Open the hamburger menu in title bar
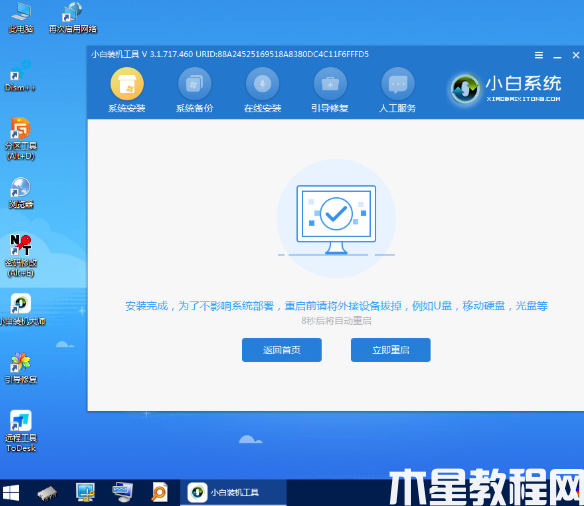This screenshot has width=584, height=506. pyautogui.click(x=539, y=55)
